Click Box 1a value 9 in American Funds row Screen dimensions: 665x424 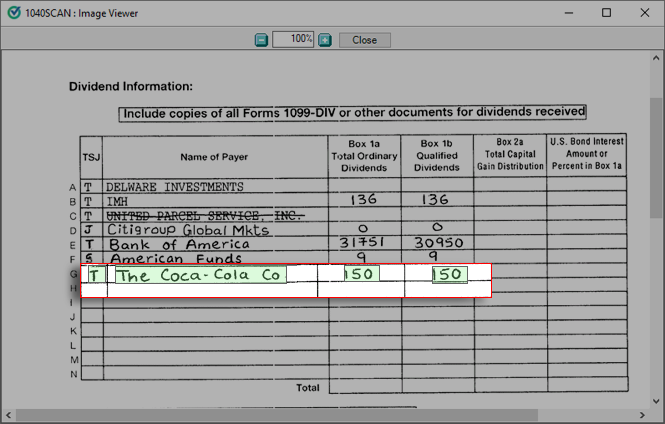point(361,257)
